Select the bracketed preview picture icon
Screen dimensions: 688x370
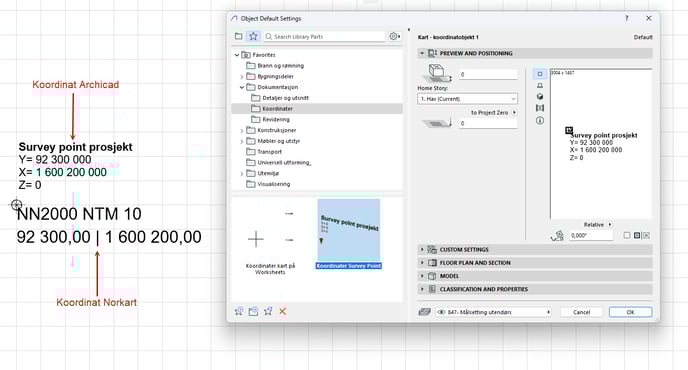pos(540,108)
